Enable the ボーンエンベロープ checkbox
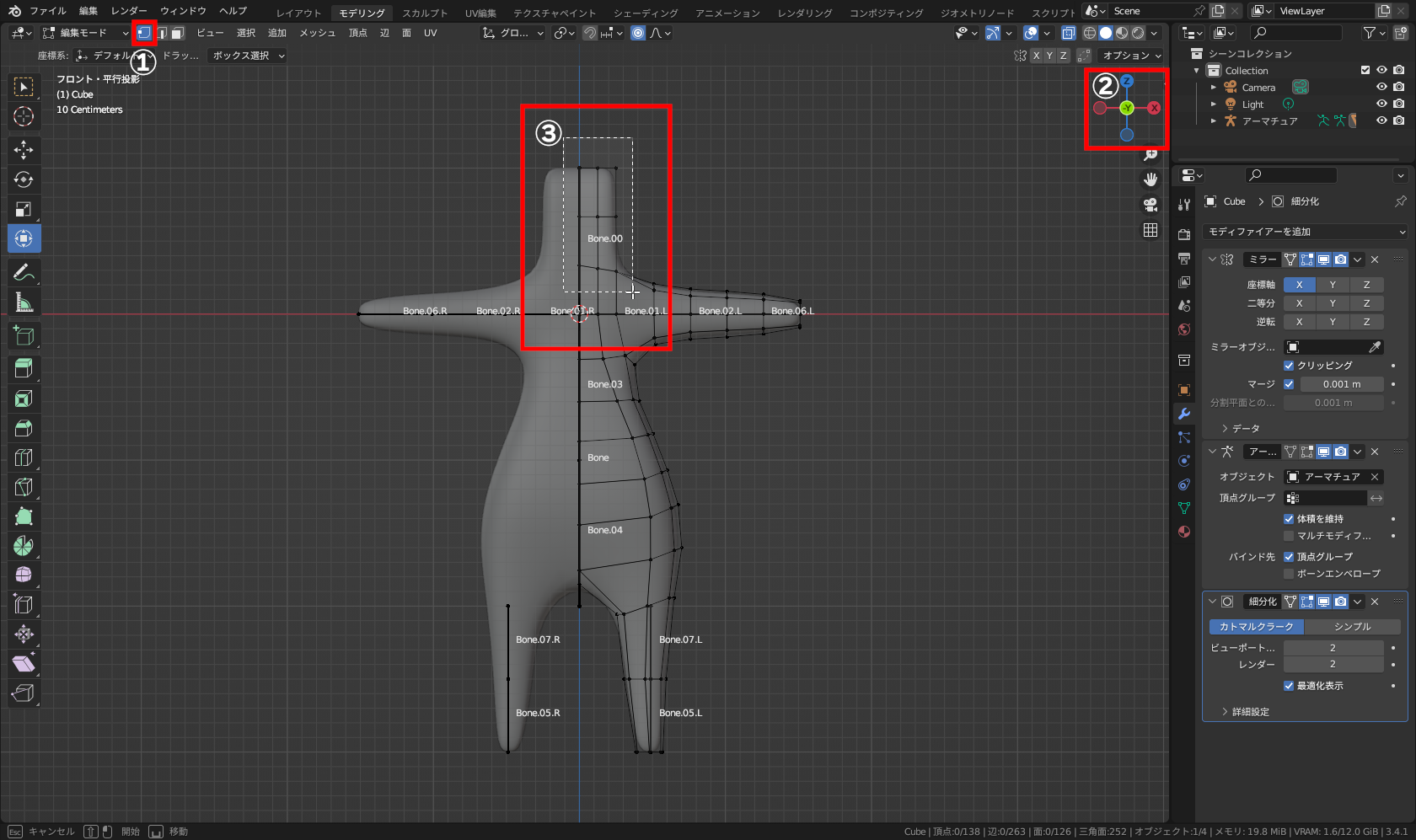The width and height of the screenshot is (1416, 840). (1289, 574)
